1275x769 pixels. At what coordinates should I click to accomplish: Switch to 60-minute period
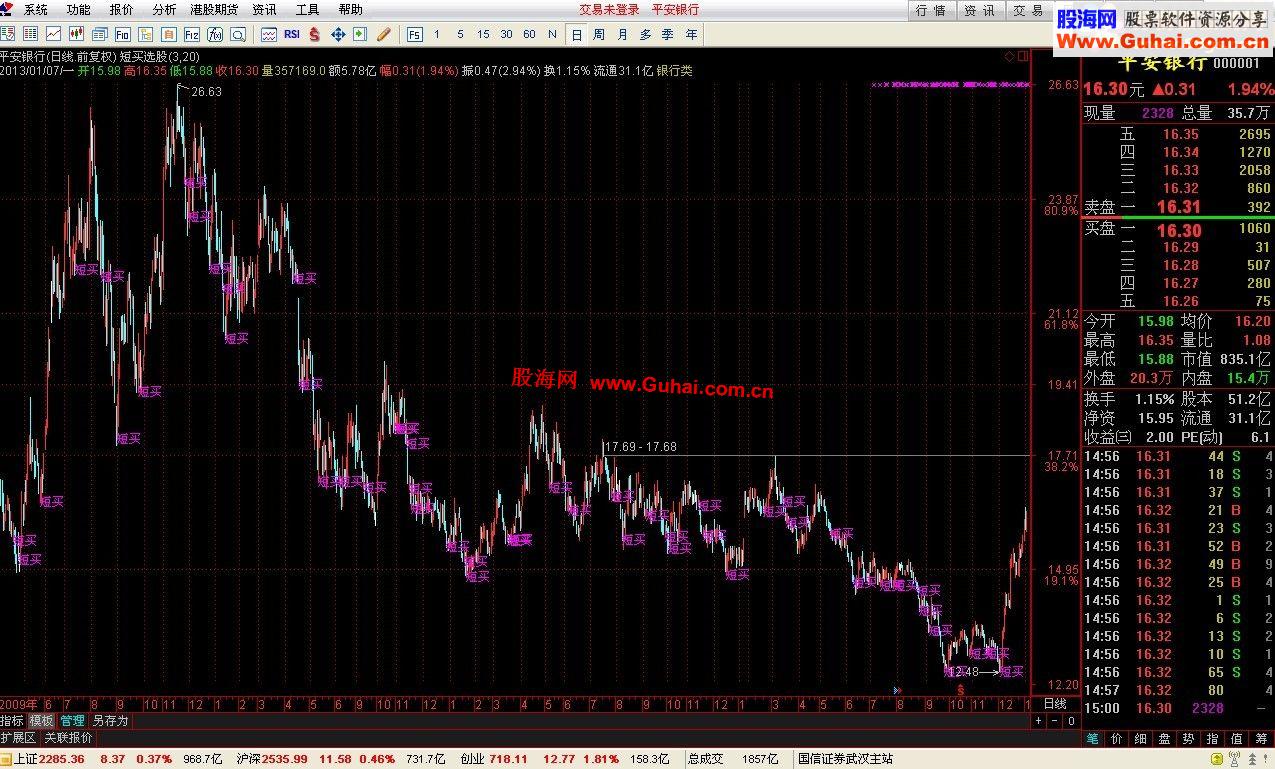click(529, 34)
